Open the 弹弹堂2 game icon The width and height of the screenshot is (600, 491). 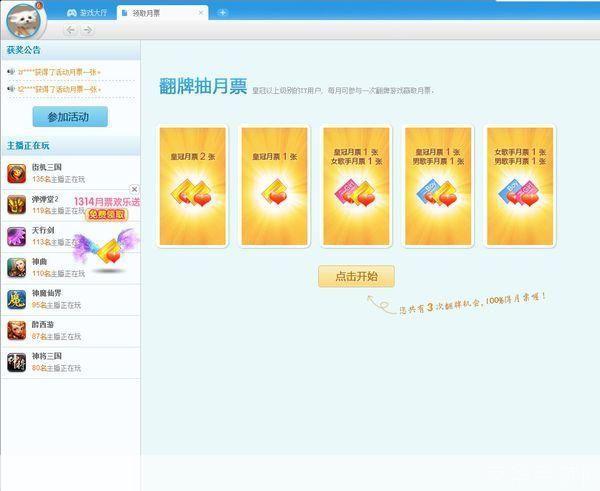[x=16, y=205]
